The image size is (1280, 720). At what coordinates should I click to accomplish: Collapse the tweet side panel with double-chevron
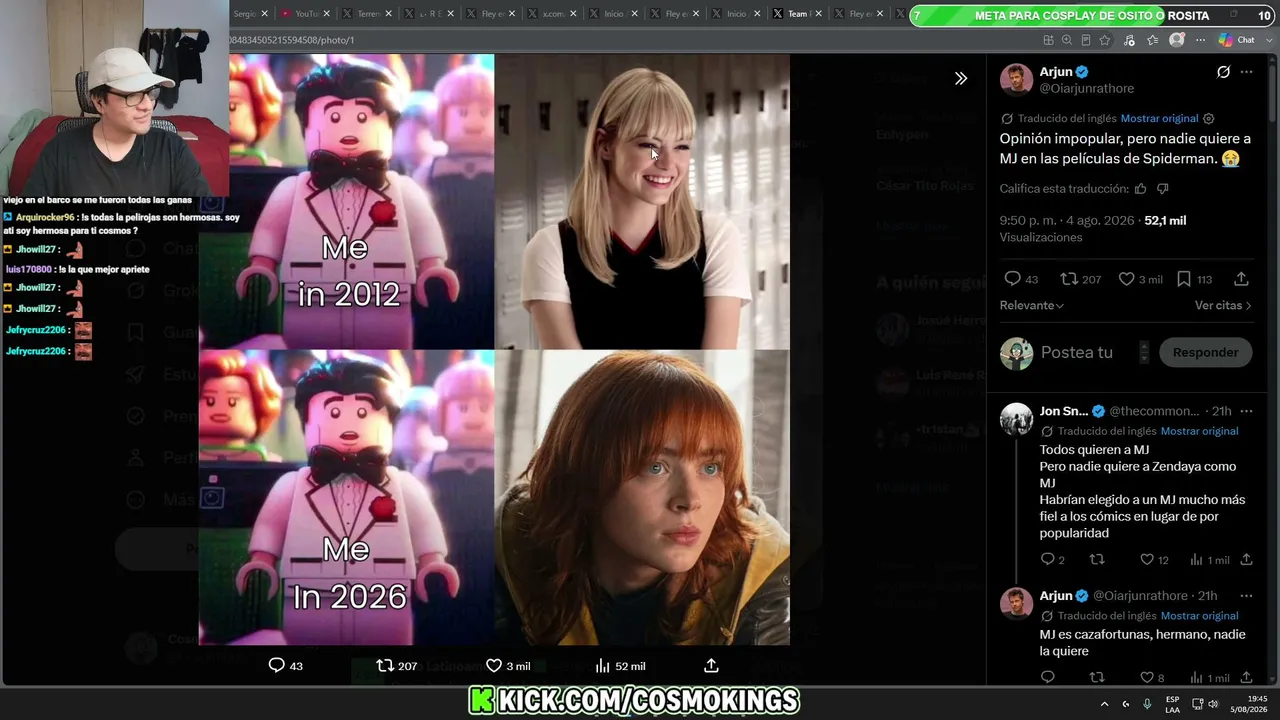pyautogui.click(x=961, y=78)
